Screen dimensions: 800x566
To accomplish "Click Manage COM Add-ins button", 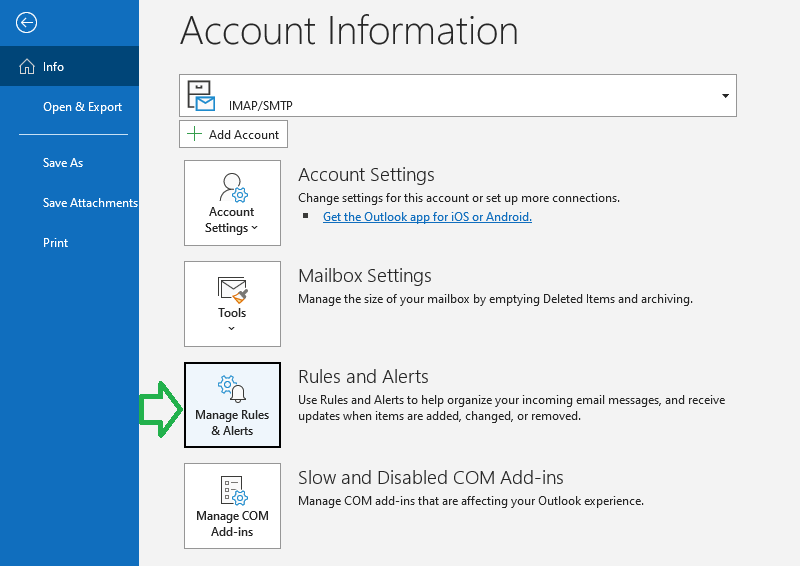I will [x=232, y=506].
